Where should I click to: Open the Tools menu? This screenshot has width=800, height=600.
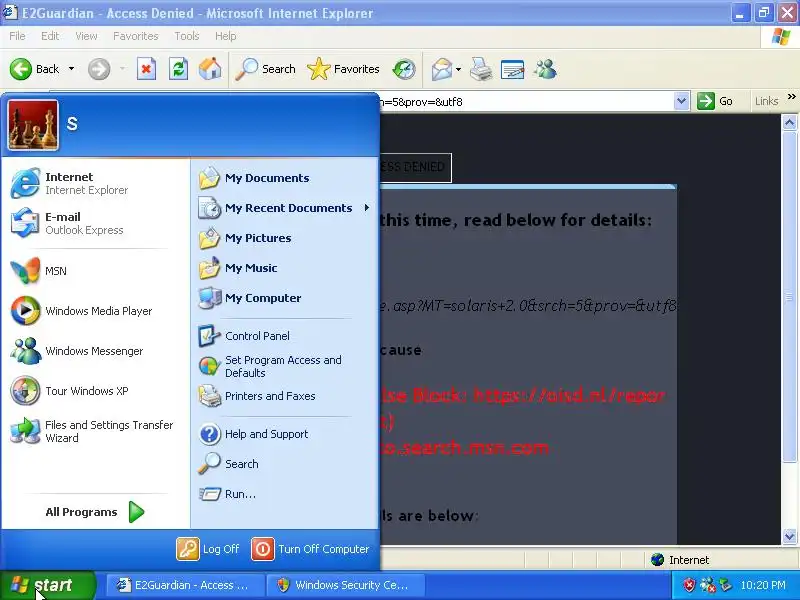coord(187,36)
